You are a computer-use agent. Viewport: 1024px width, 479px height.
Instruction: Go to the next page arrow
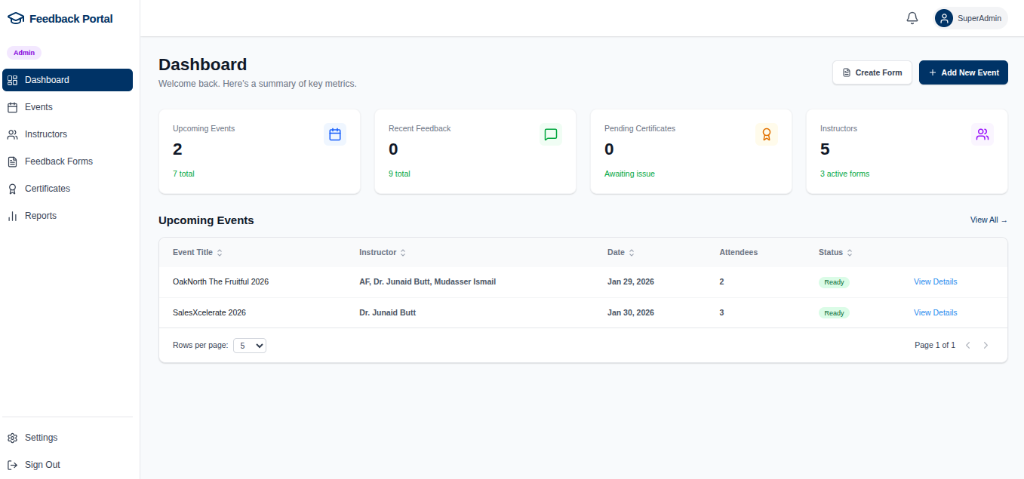click(x=985, y=345)
